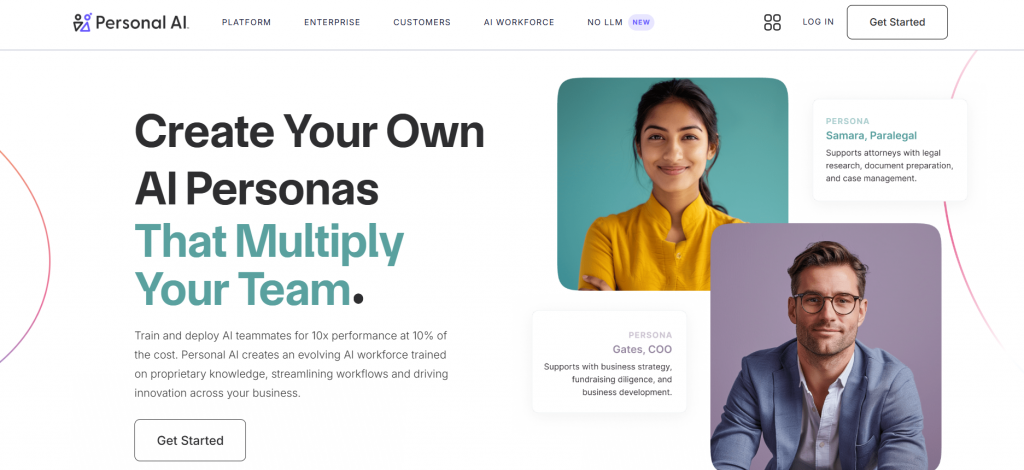1024x470 pixels.
Task: Click the Create Your Own AI Personas headline
Action: (x=309, y=160)
